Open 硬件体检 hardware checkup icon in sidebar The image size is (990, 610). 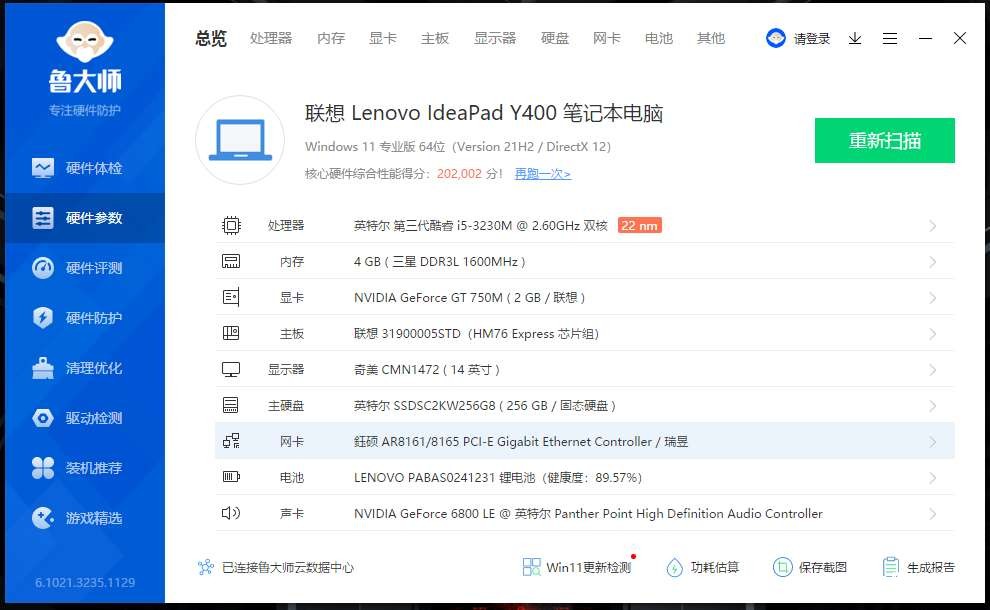point(43,168)
